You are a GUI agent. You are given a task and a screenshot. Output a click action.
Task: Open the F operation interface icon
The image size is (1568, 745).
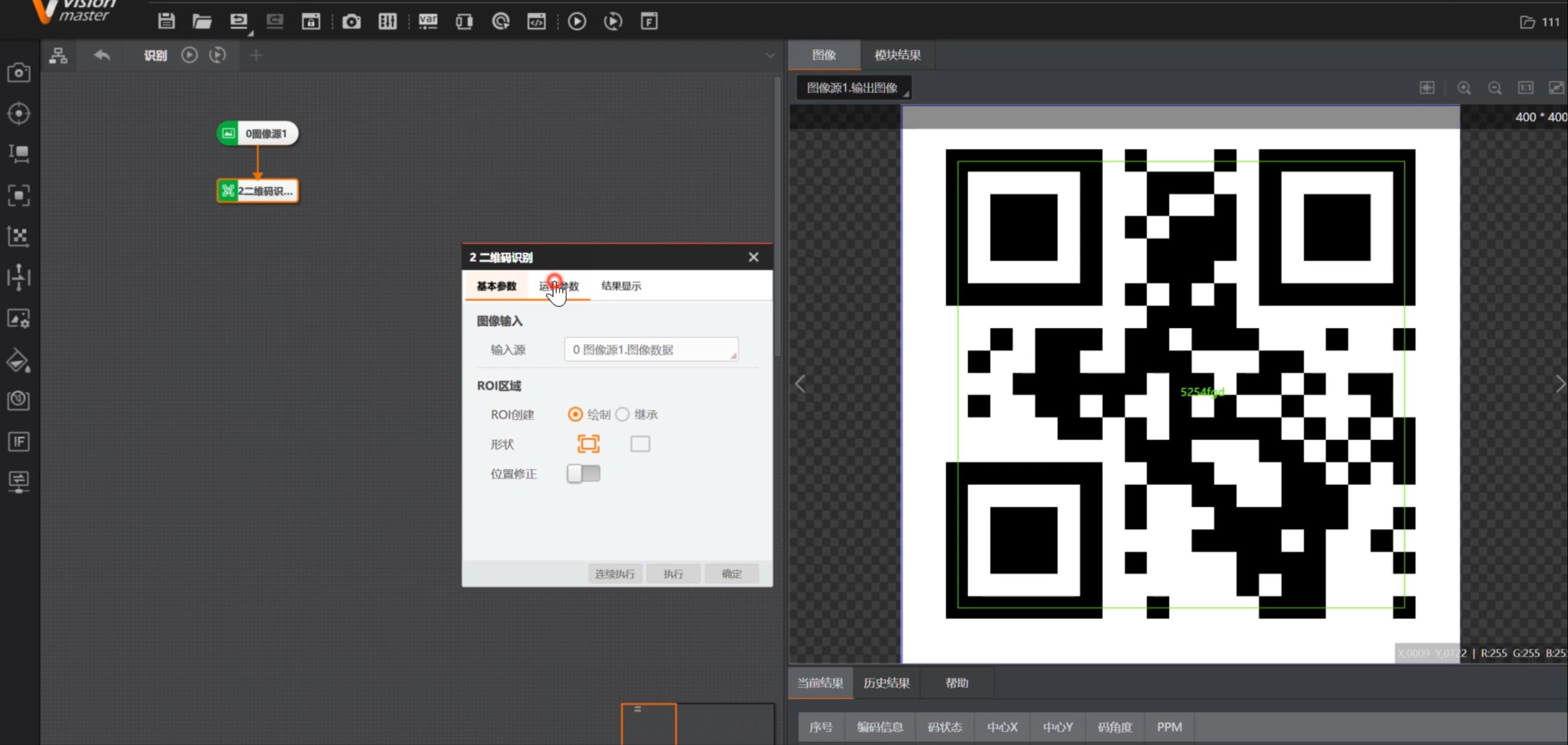[x=649, y=21]
